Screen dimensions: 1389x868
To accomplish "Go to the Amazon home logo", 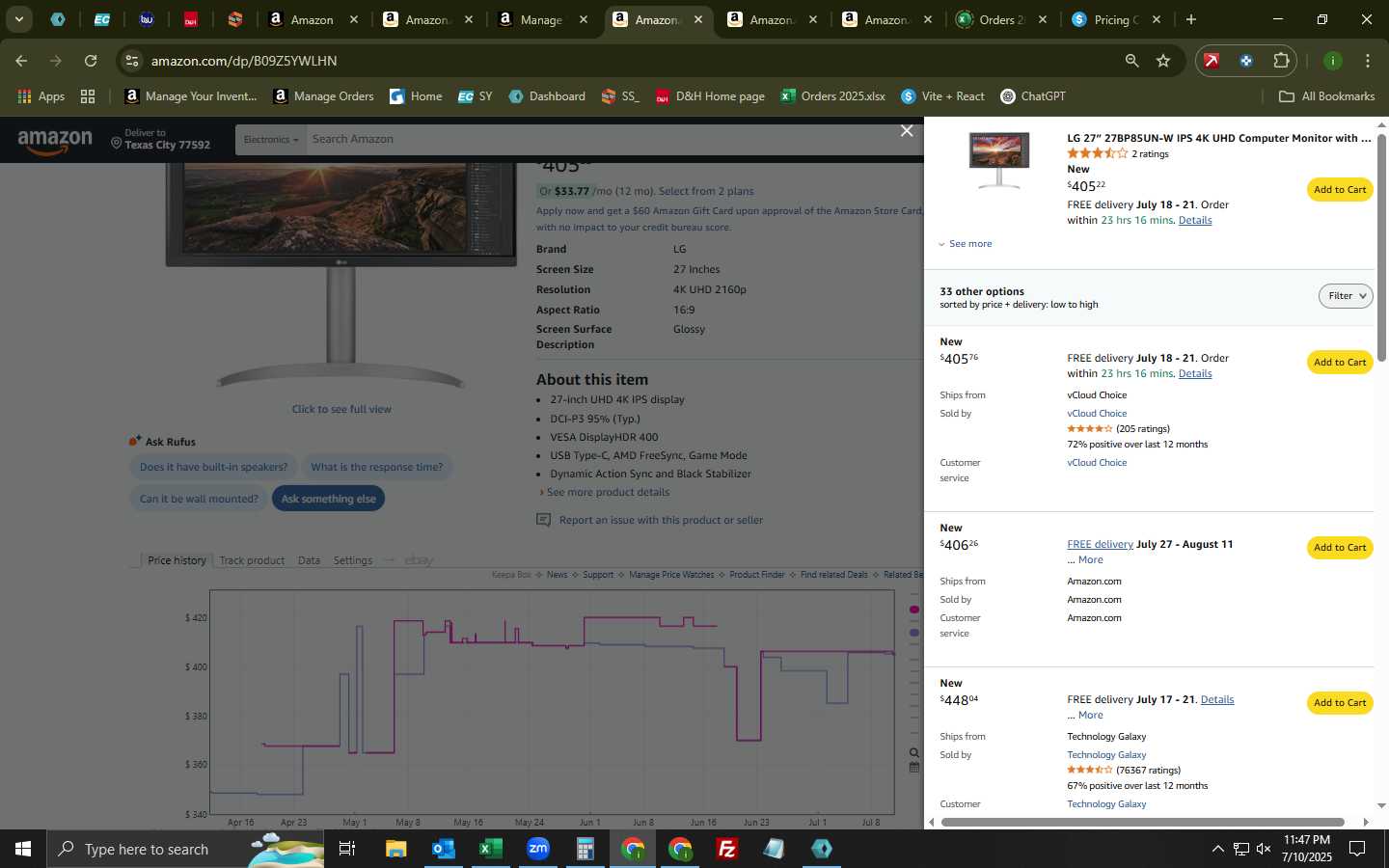I will pyautogui.click(x=55, y=141).
